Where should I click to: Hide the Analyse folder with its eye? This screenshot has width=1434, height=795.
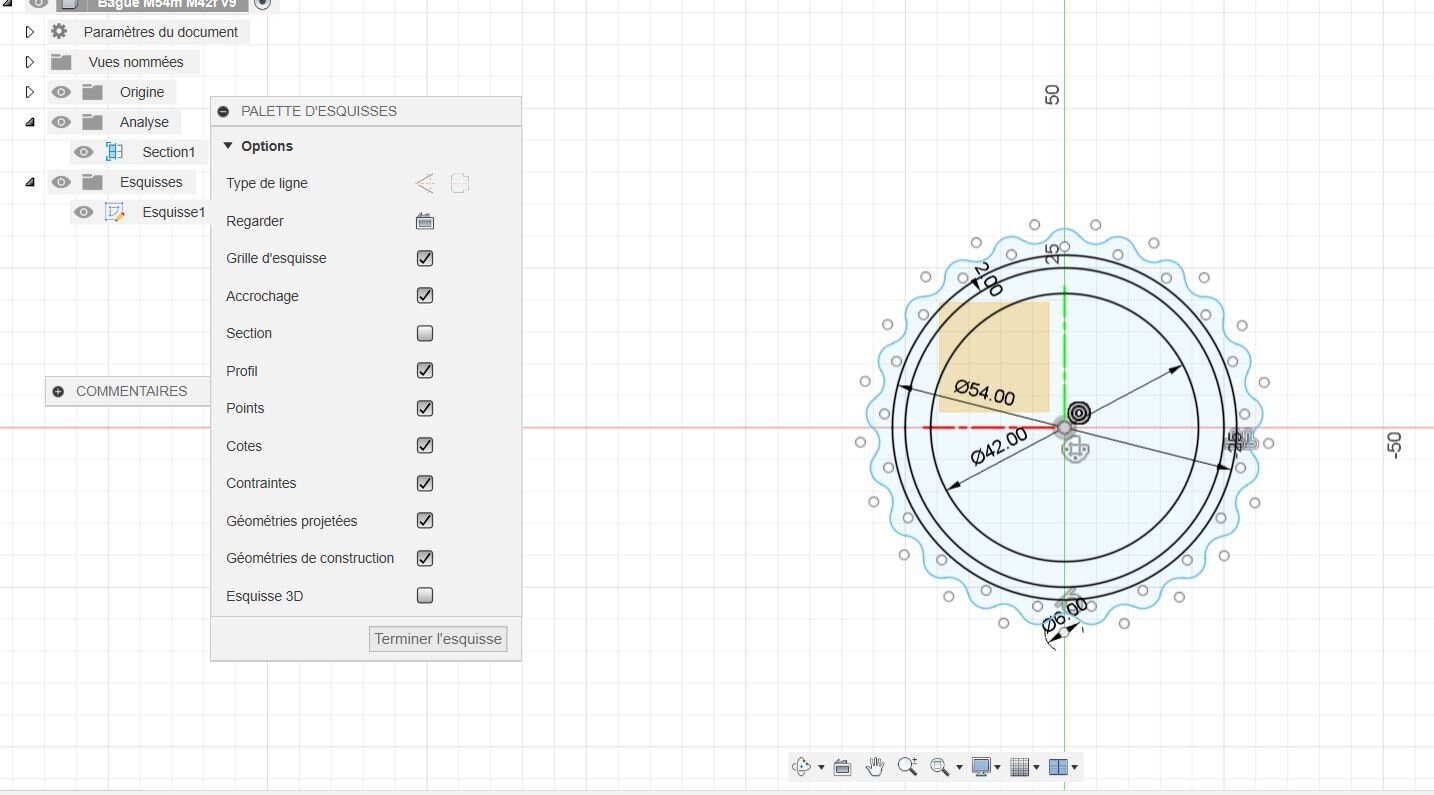[x=61, y=122]
